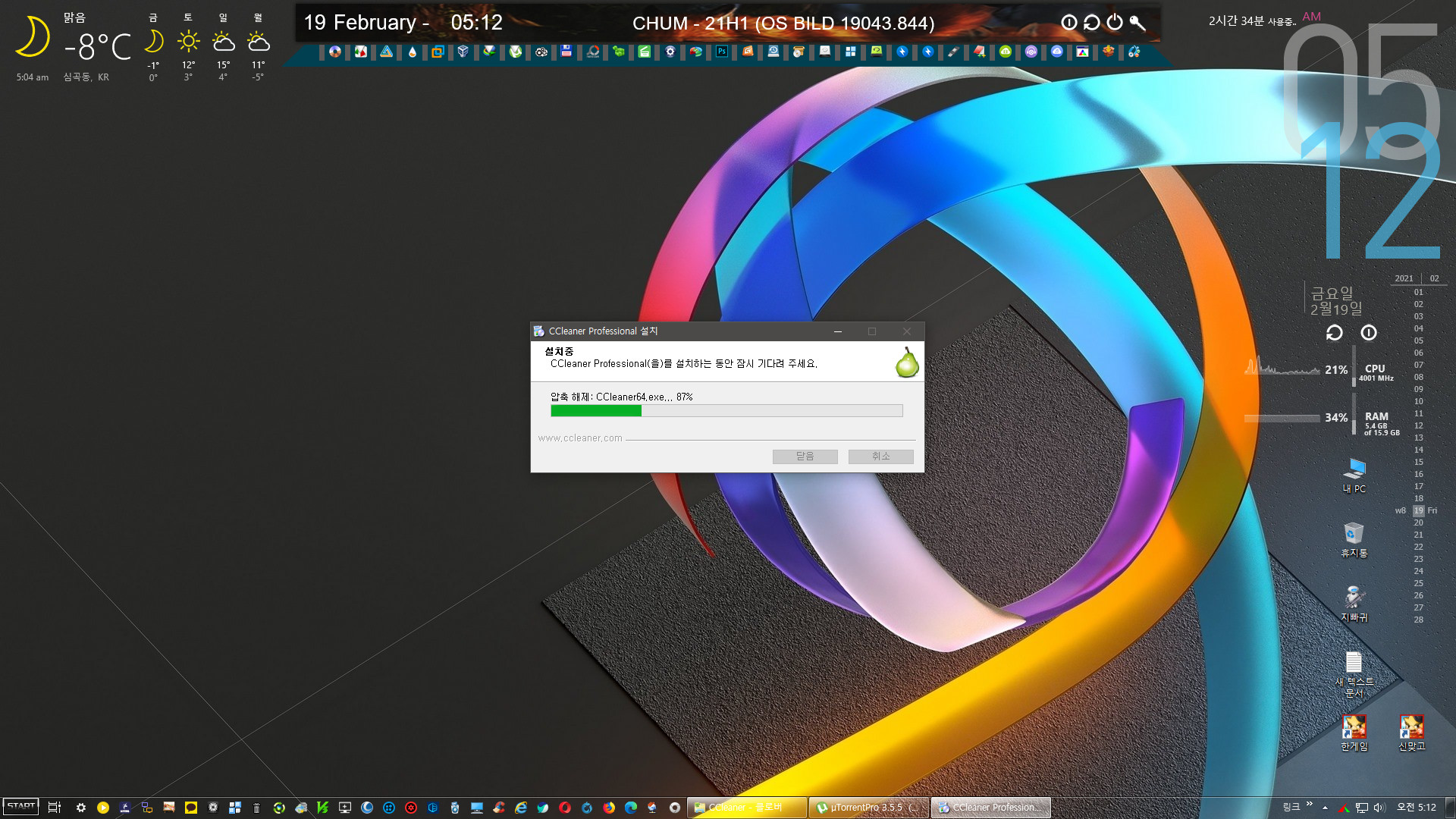
Task: Open KakaoTalk yellow chat icon on taskbar
Action: (x=191, y=808)
